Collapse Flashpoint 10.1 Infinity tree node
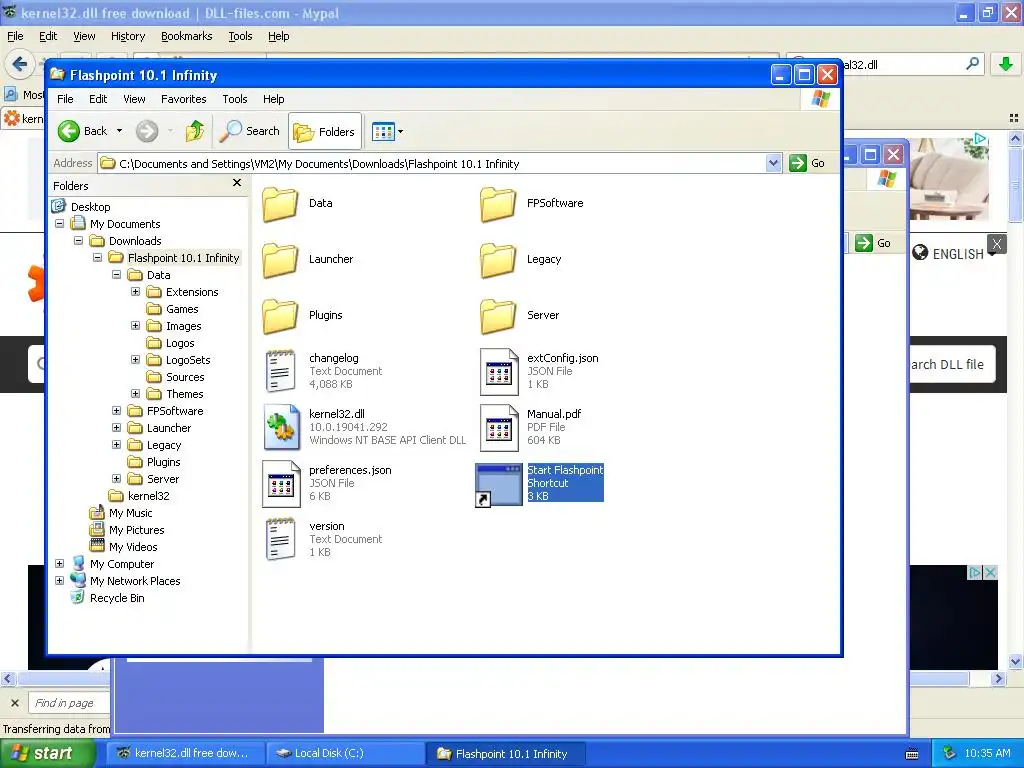 97,257
